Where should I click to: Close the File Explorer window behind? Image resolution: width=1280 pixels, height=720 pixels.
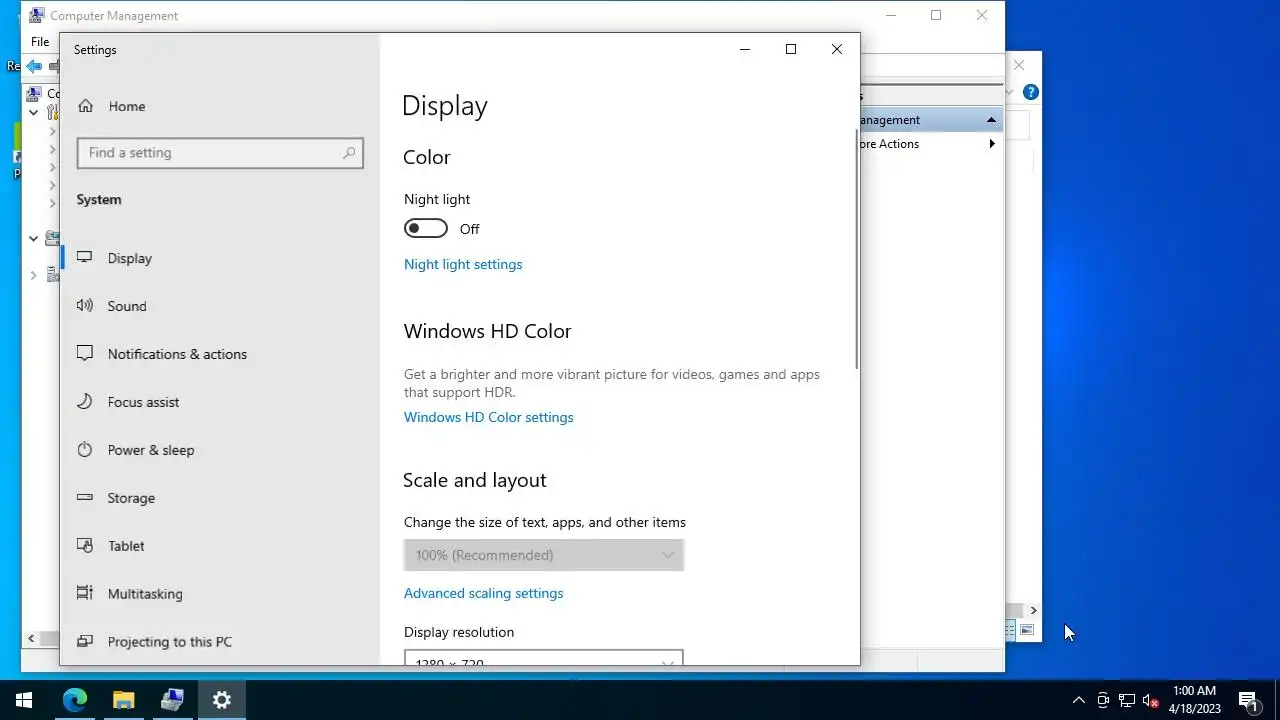click(1019, 65)
